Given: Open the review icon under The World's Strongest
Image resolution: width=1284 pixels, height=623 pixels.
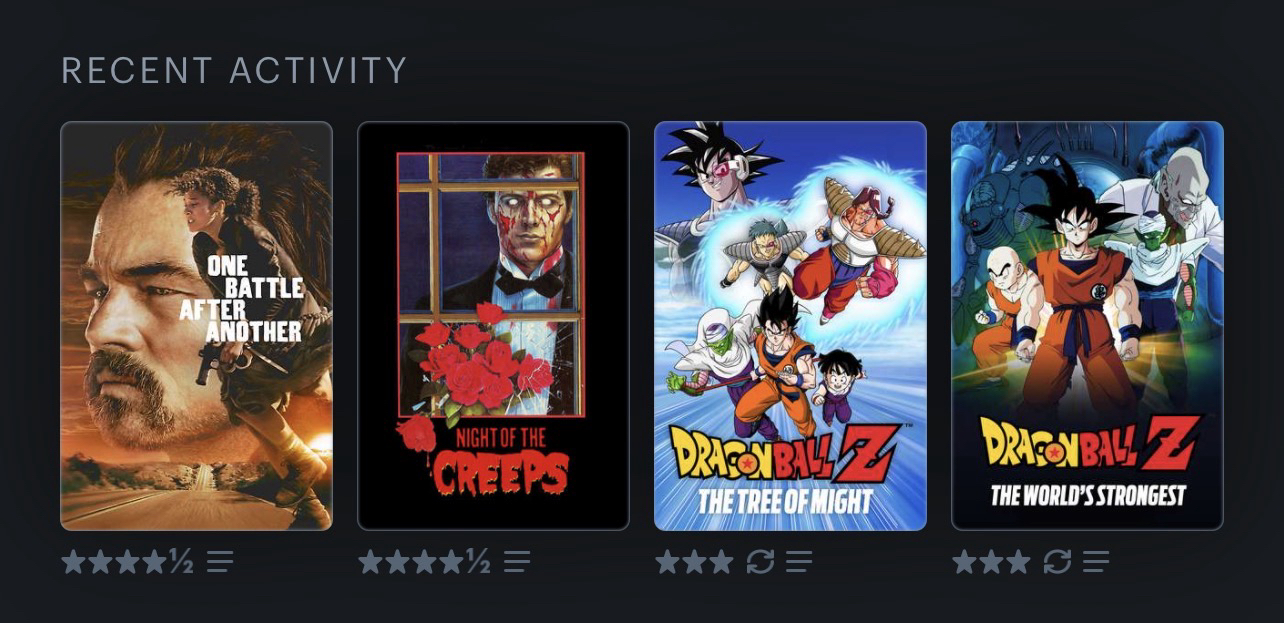Looking at the screenshot, I should tap(1096, 562).
